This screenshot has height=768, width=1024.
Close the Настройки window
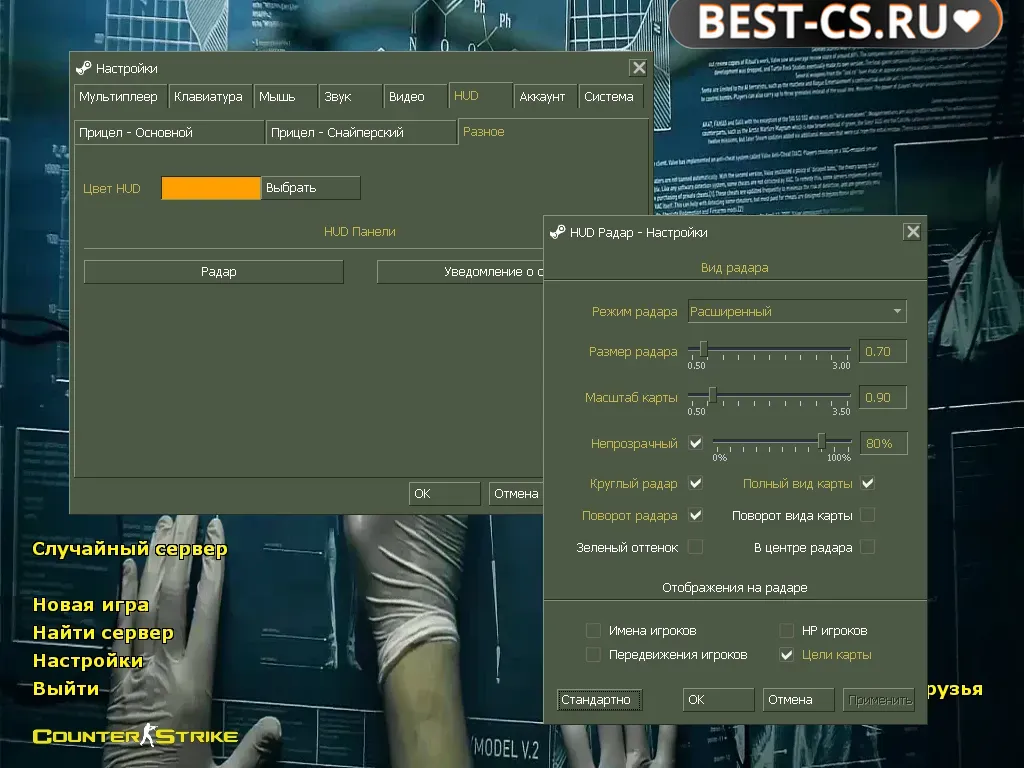(638, 67)
